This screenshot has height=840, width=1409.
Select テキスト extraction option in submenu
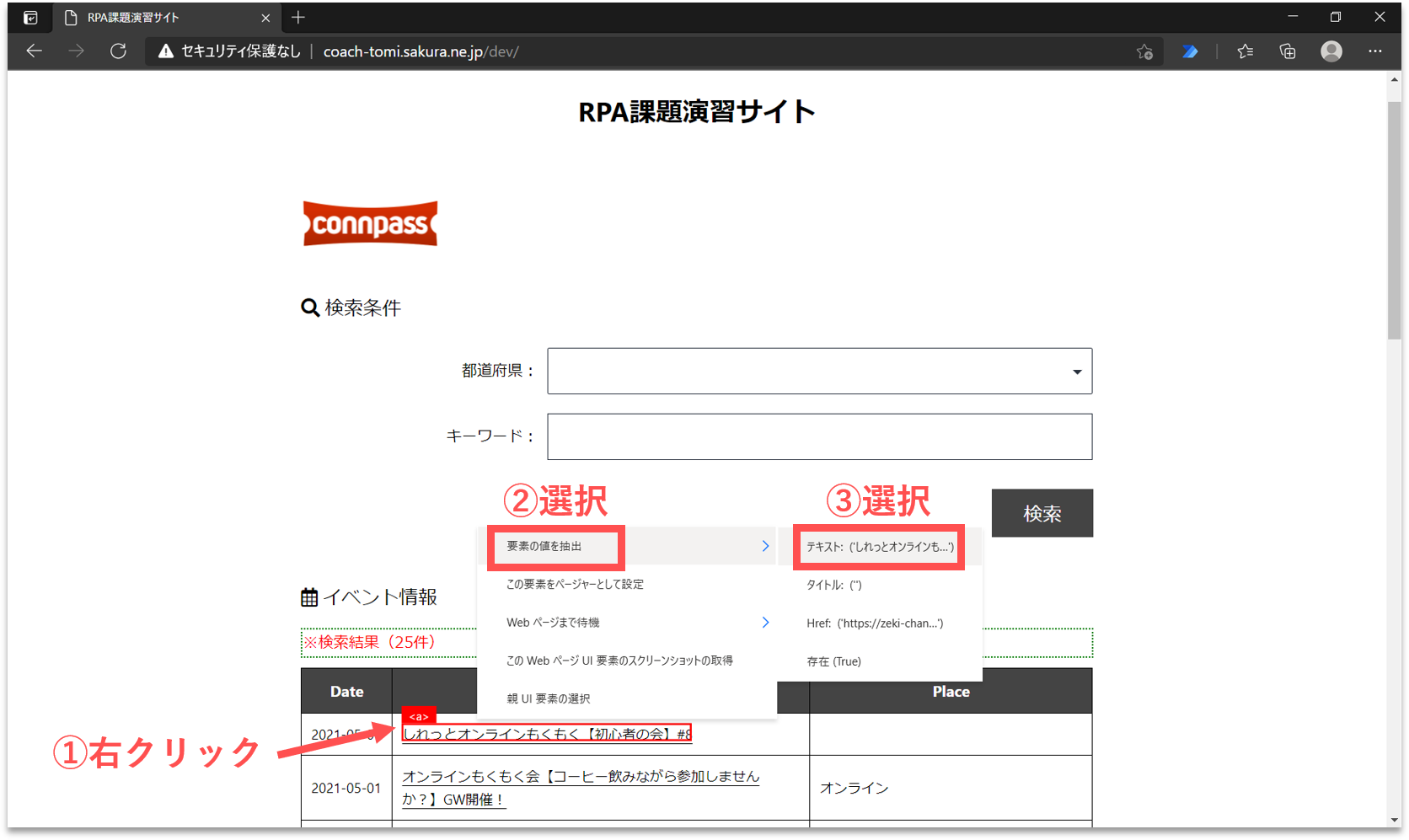pos(880,547)
